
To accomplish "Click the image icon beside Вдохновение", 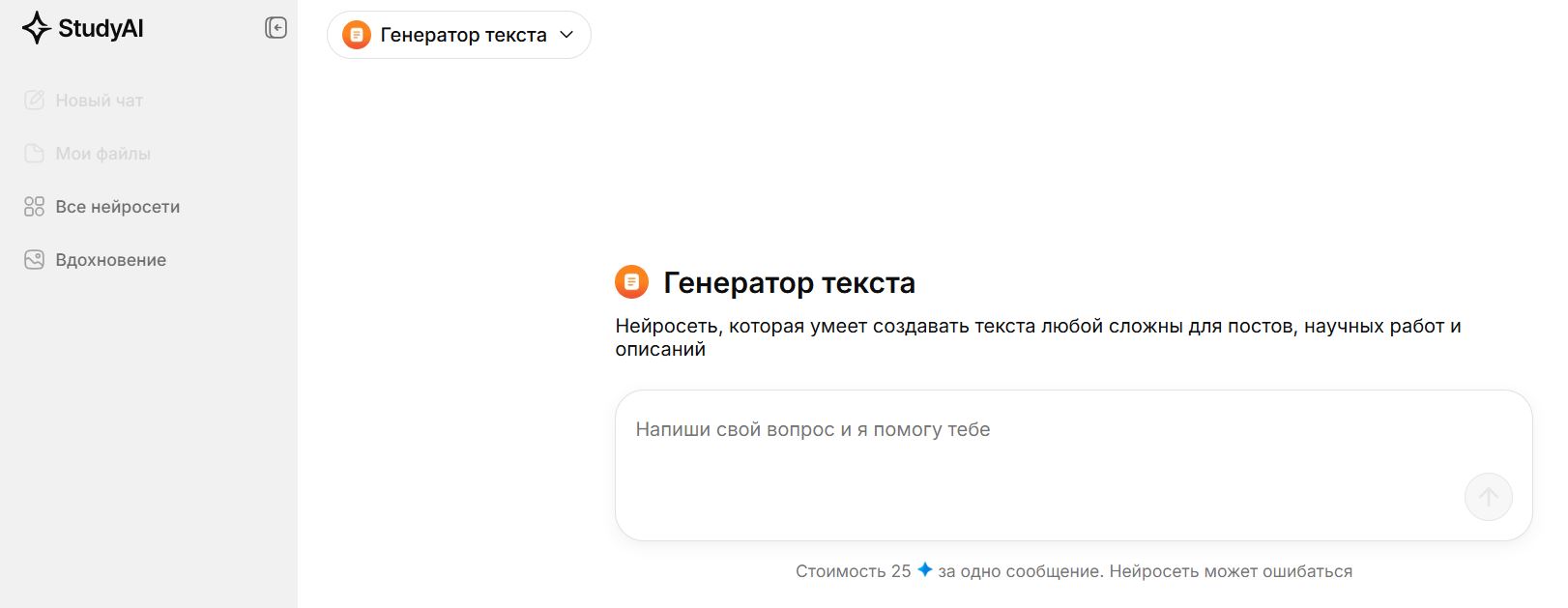I will point(35,259).
